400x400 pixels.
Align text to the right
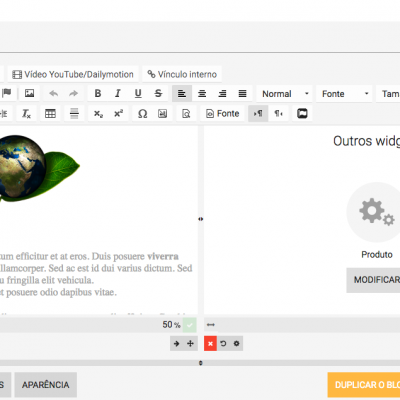coord(222,93)
